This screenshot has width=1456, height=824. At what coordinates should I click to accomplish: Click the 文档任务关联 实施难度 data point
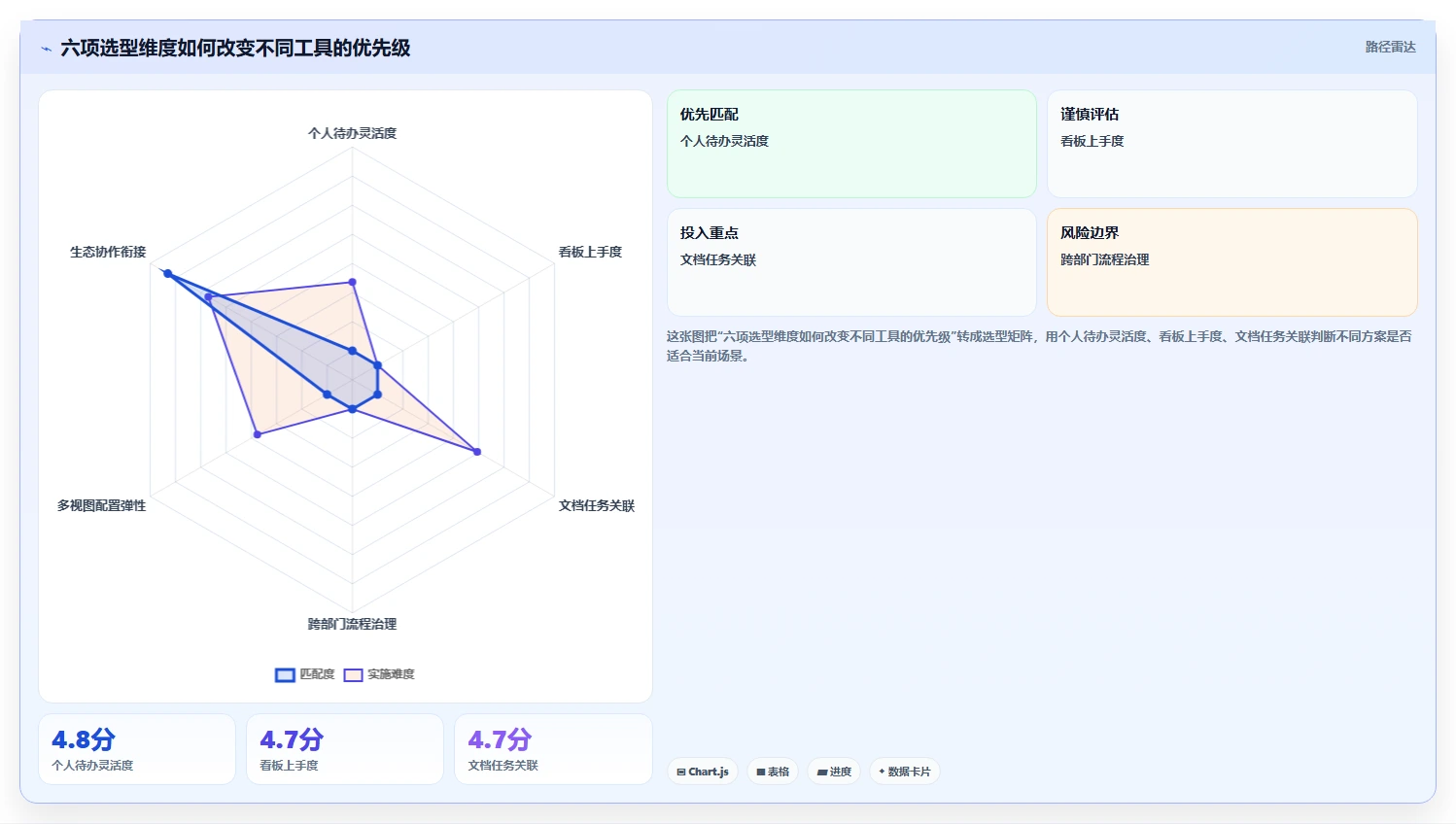477,452
